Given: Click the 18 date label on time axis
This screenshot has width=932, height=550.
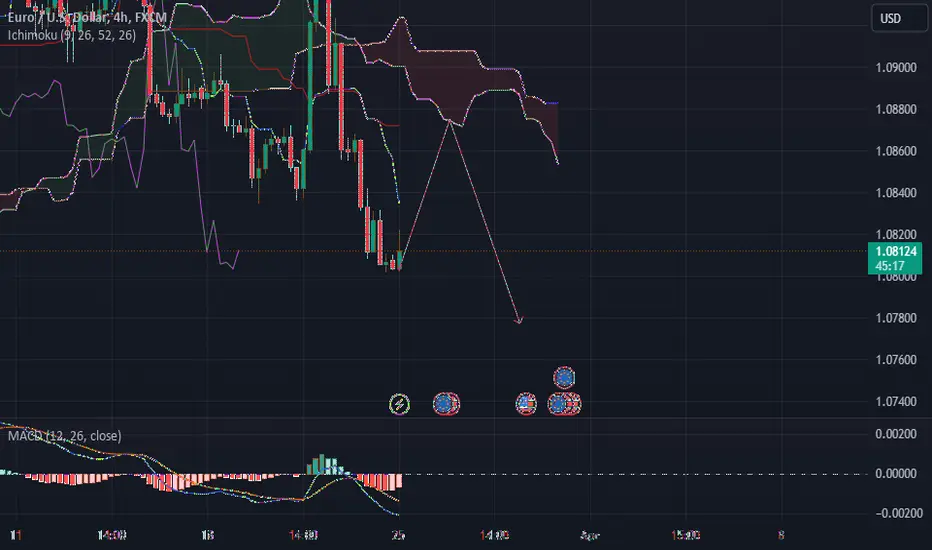Looking at the screenshot, I should pos(207,535).
